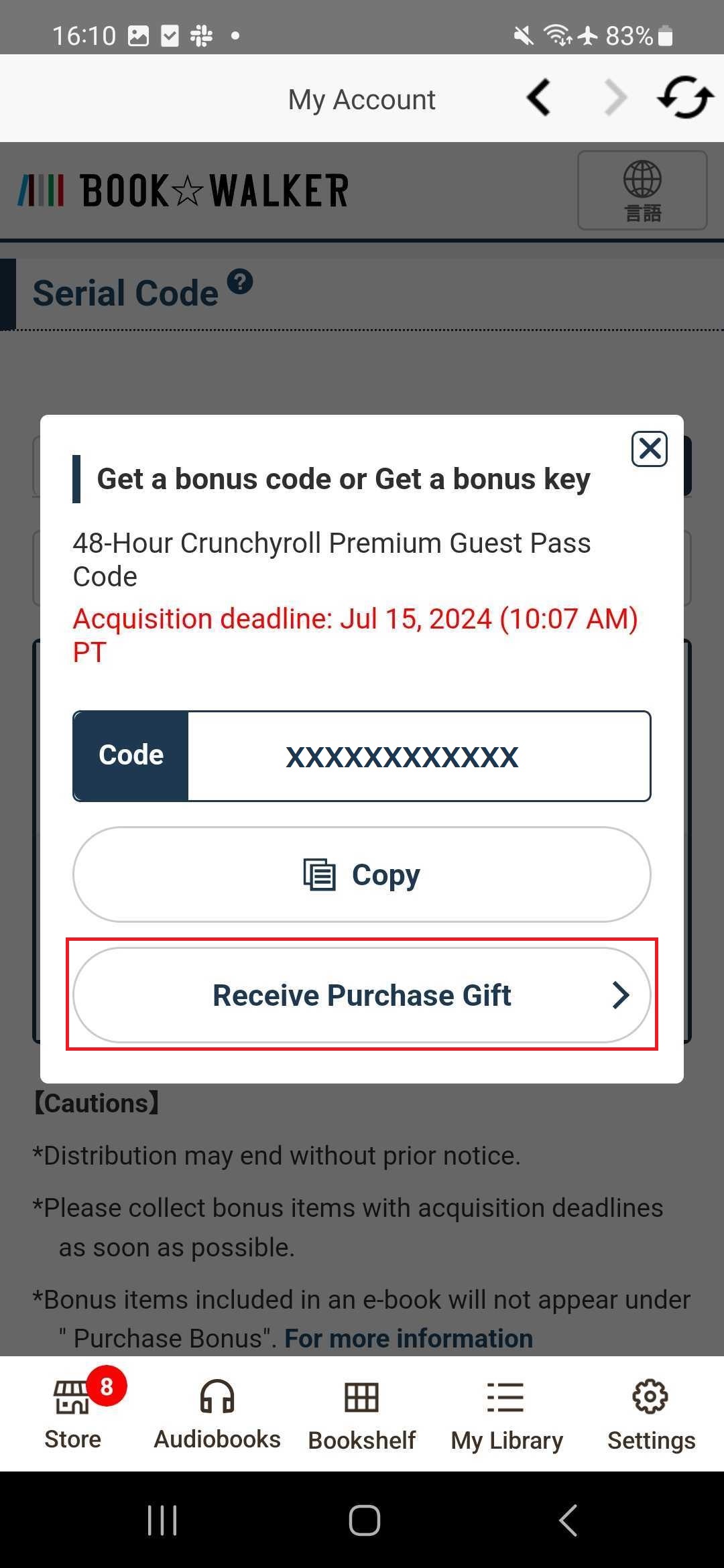Tap the Serial Code help question icon
The height and width of the screenshot is (1568, 724).
(240, 281)
